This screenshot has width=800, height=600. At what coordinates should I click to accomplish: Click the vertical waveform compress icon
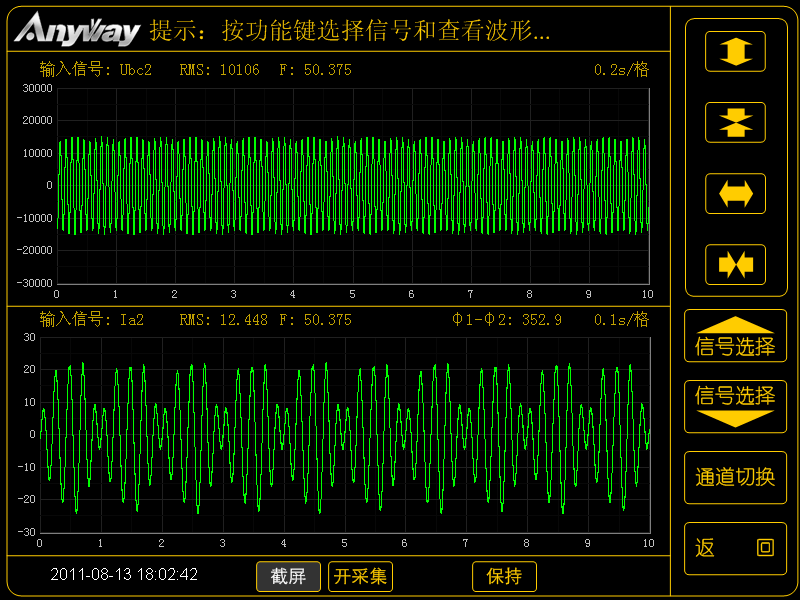(735, 122)
